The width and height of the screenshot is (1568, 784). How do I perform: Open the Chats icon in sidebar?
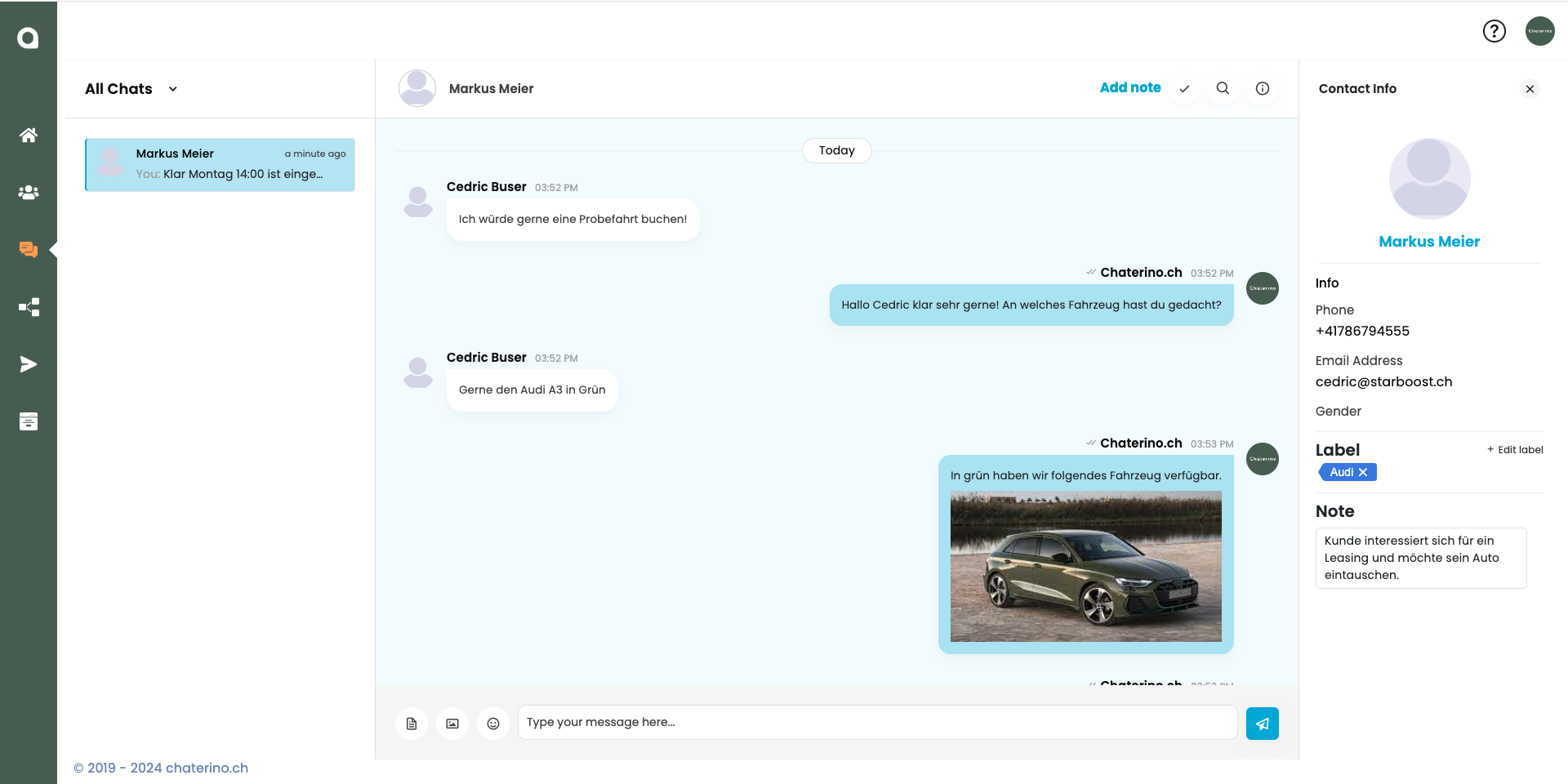click(29, 250)
